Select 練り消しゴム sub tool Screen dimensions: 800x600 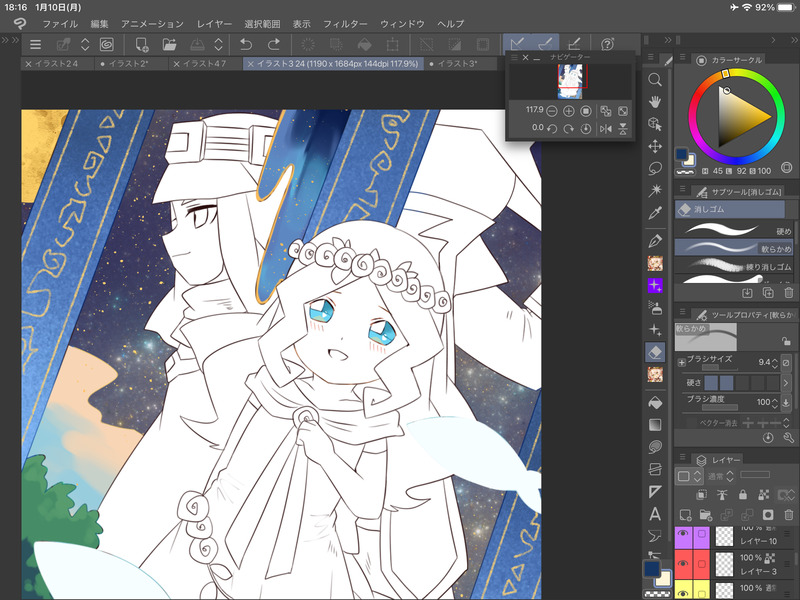(734, 266)
